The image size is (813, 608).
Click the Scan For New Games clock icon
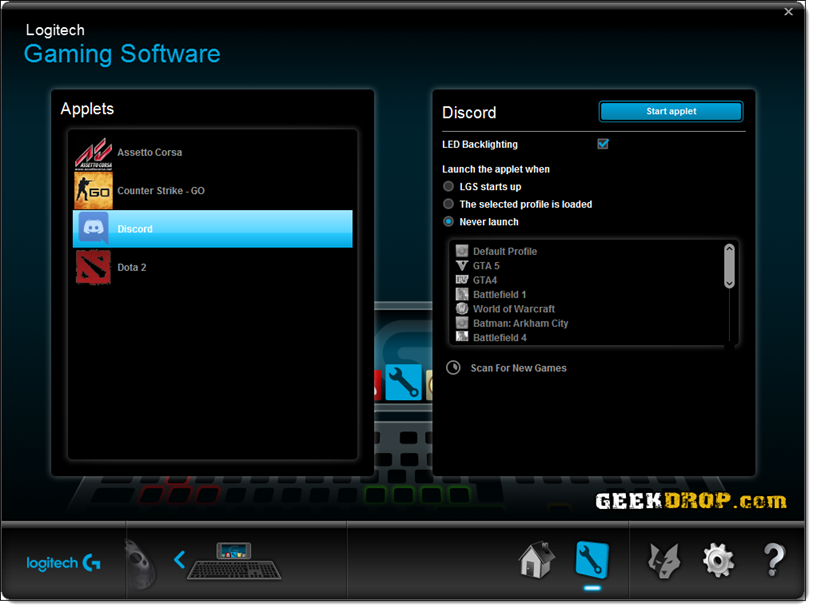point(453,368)
